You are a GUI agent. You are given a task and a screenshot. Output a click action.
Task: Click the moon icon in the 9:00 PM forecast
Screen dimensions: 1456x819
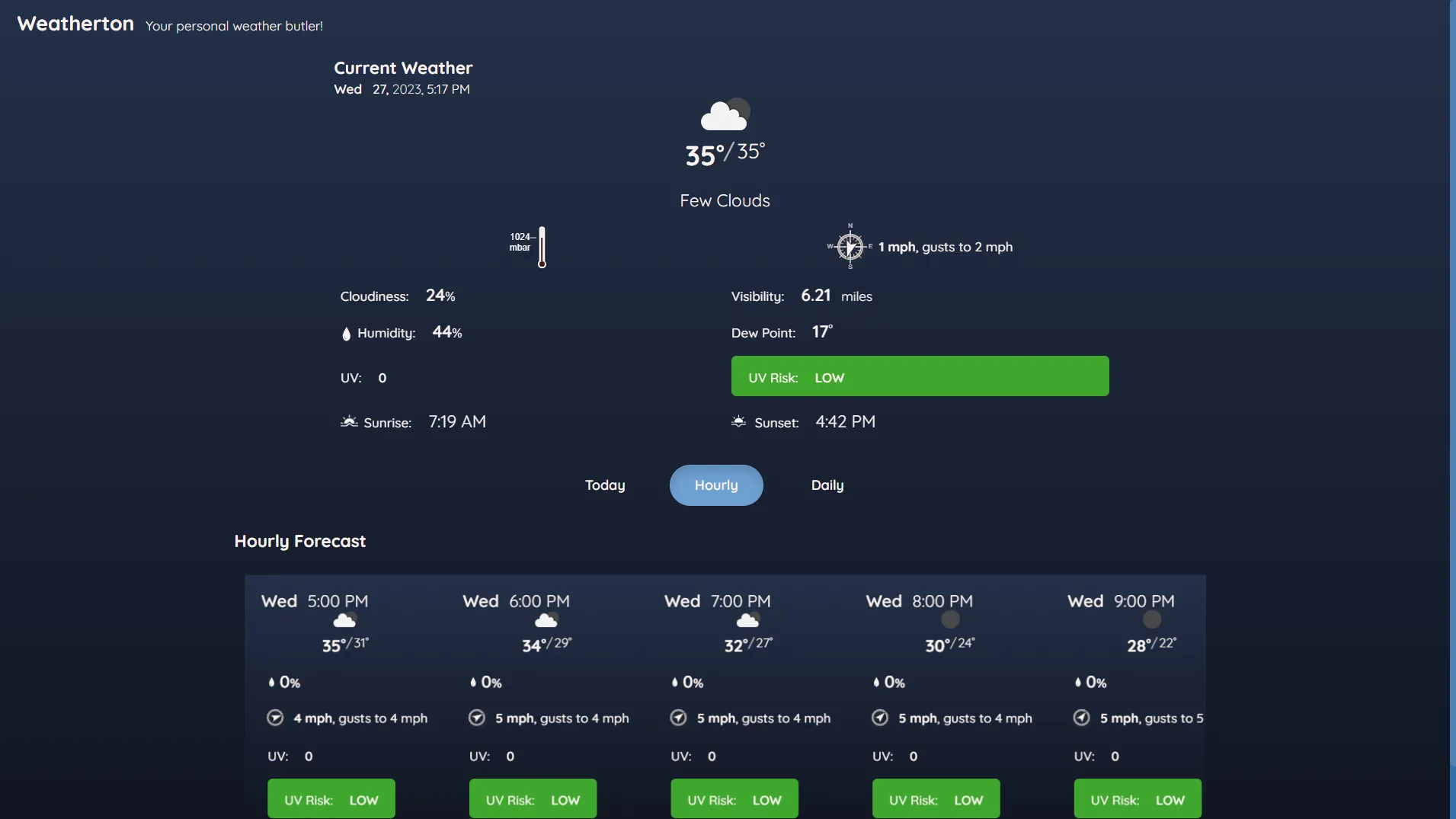coord(1150,619)
